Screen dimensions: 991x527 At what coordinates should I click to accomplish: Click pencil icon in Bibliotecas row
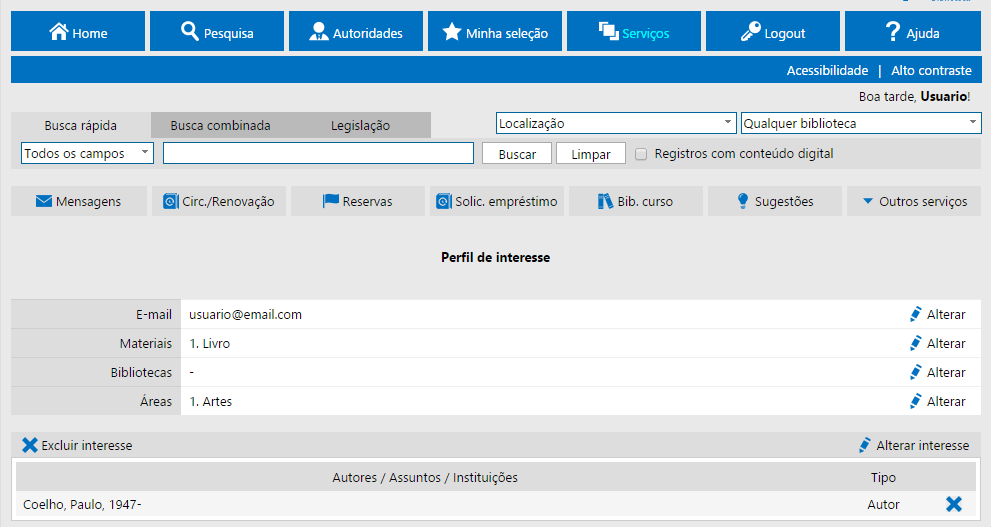(x=915, y=372)
